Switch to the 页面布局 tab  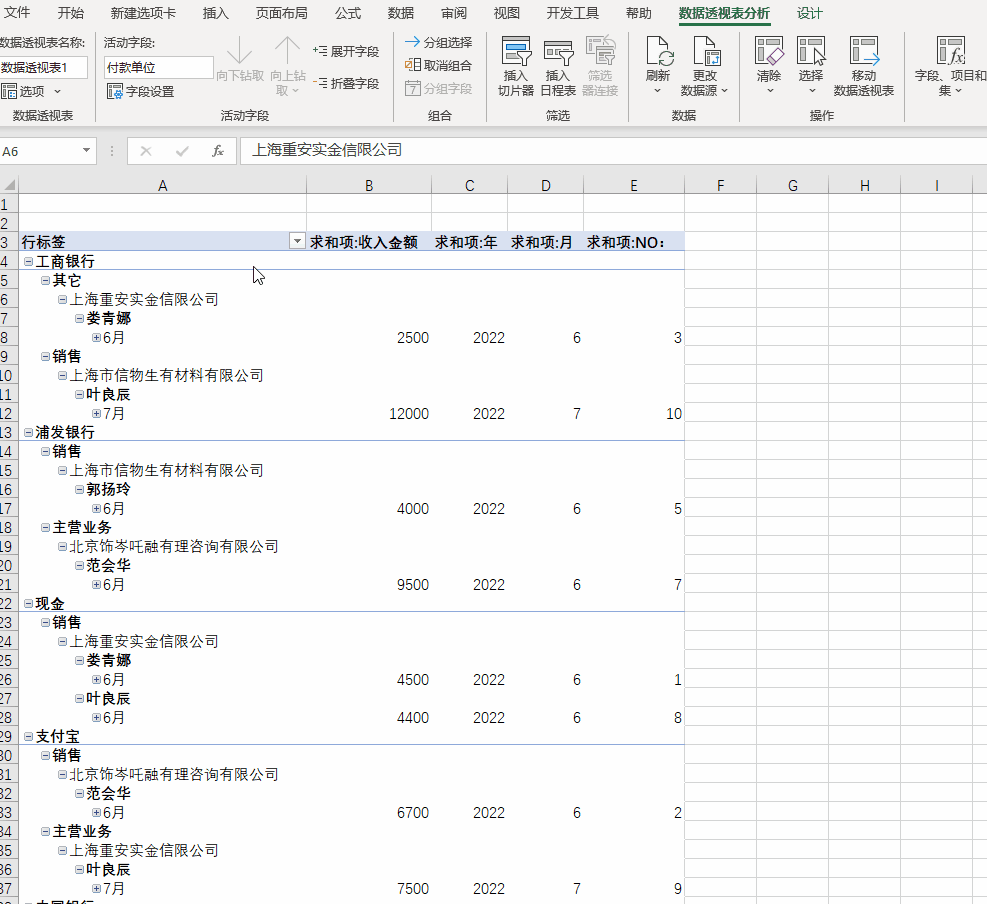(281, 13)
